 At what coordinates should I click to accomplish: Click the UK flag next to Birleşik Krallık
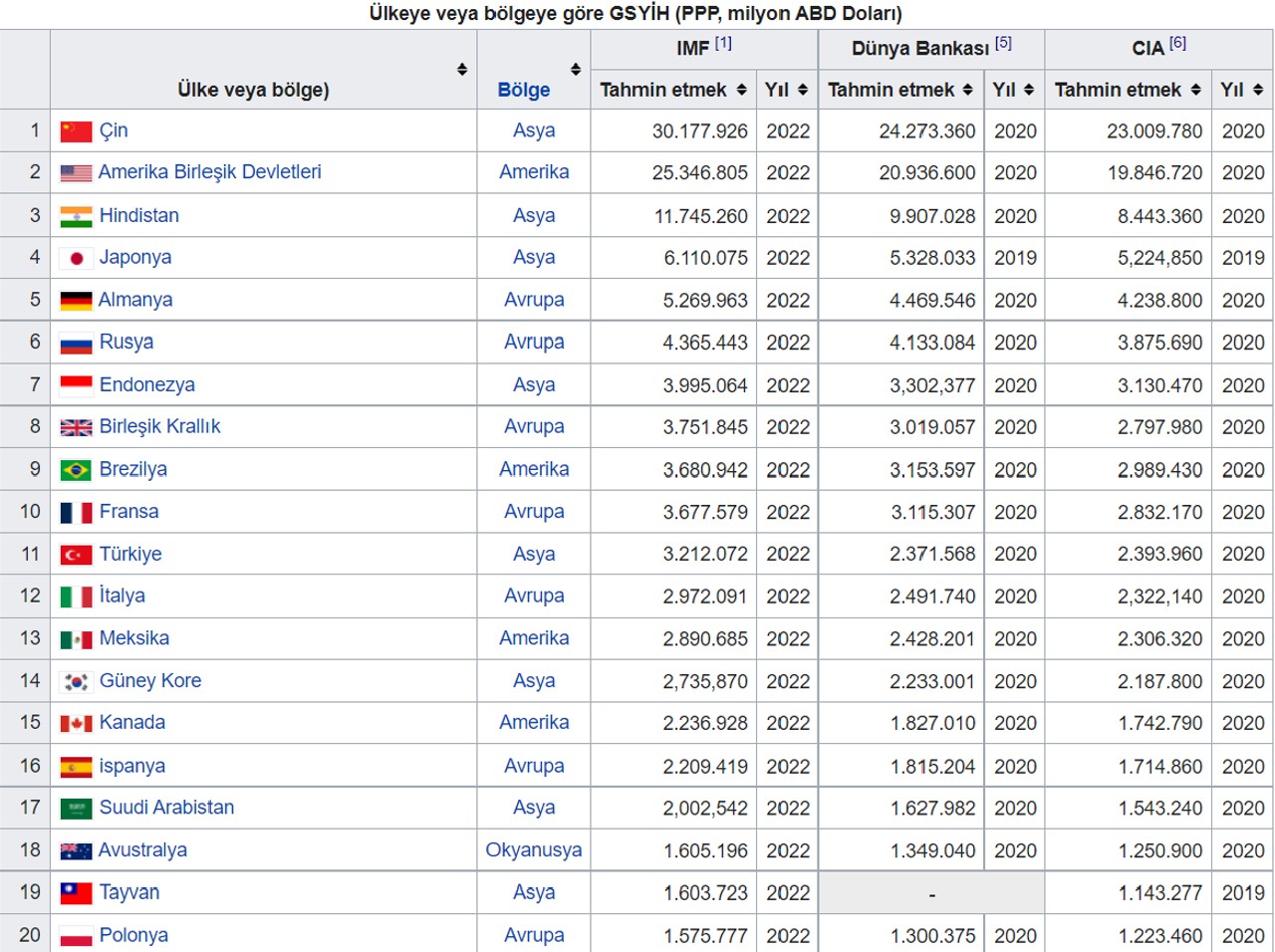pyautogui.click(x=76, y=427)
